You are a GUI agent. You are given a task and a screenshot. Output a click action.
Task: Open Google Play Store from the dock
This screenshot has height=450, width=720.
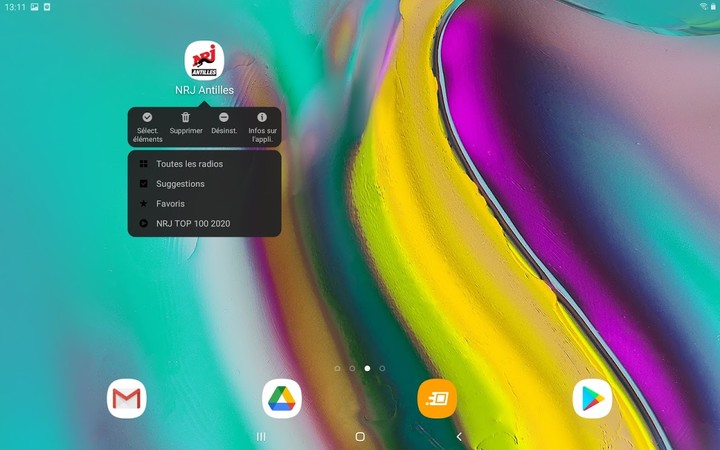click(x=592, y=399)
